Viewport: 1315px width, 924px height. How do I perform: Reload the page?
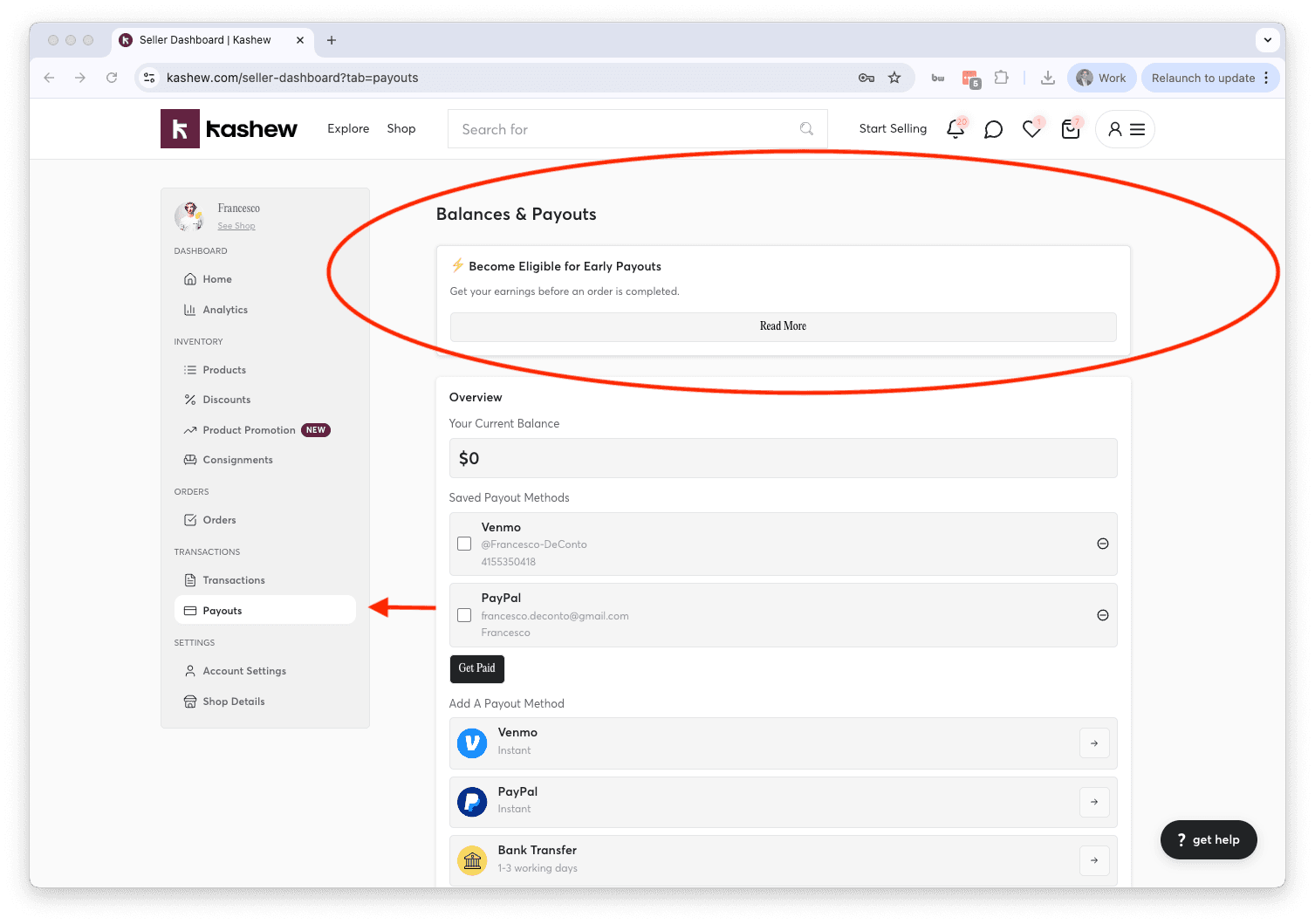112,78
